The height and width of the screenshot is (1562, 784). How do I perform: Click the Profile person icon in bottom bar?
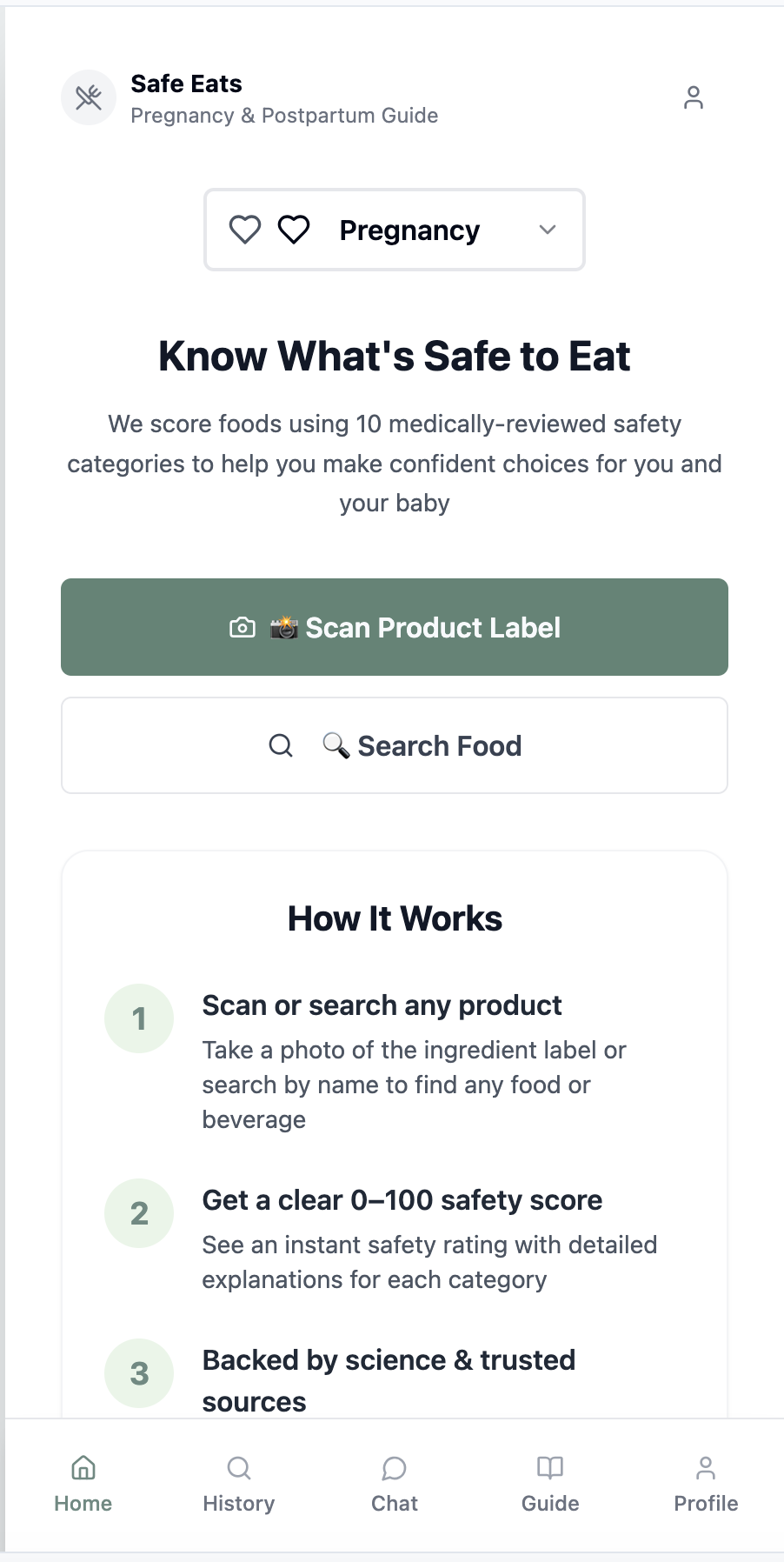[706, 1468]
